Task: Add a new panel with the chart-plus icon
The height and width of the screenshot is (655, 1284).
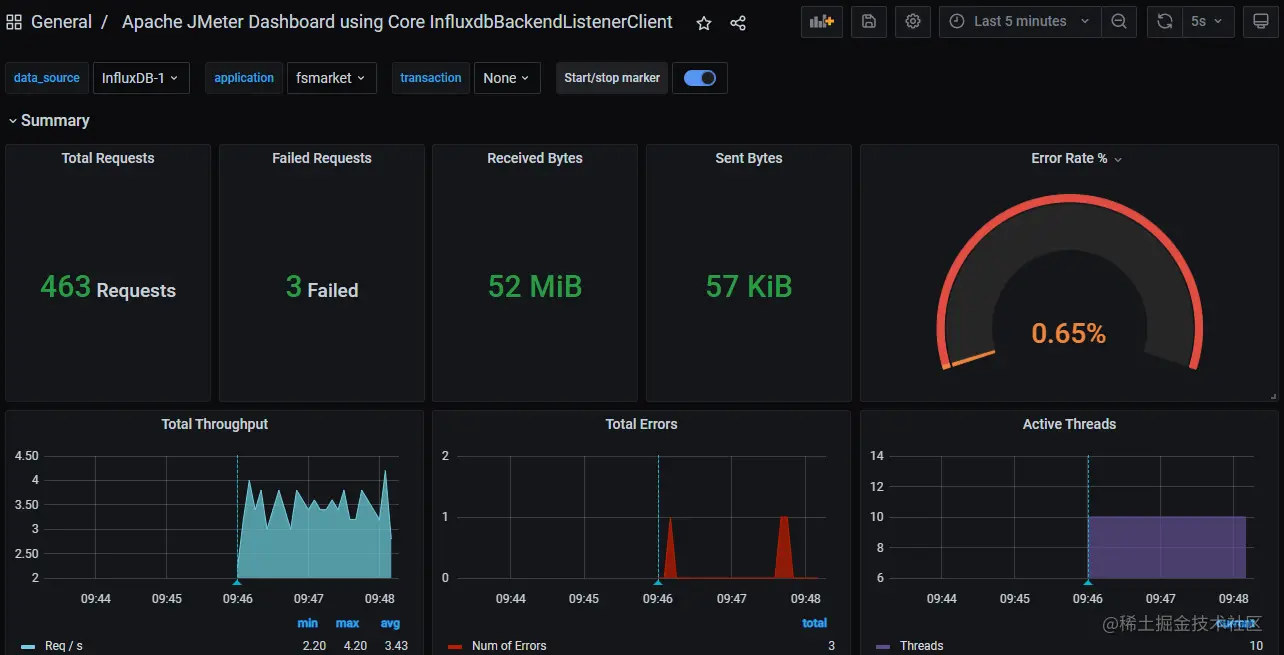Action: pos(822,21)
